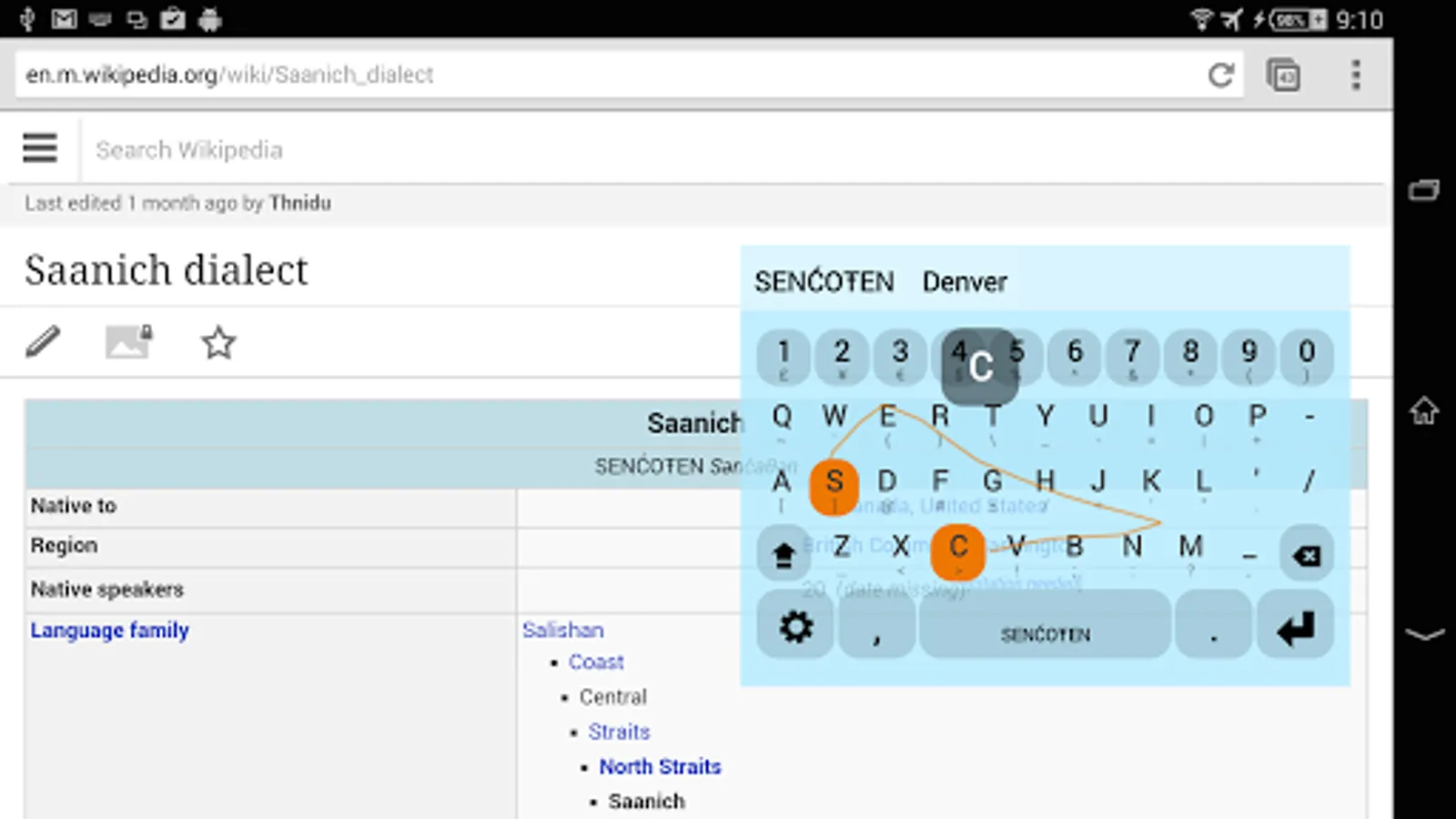The height and width of the screenshot is (819, 1456).
Task: Tap the number 9 key
Action: click(x=1249, y=356)
